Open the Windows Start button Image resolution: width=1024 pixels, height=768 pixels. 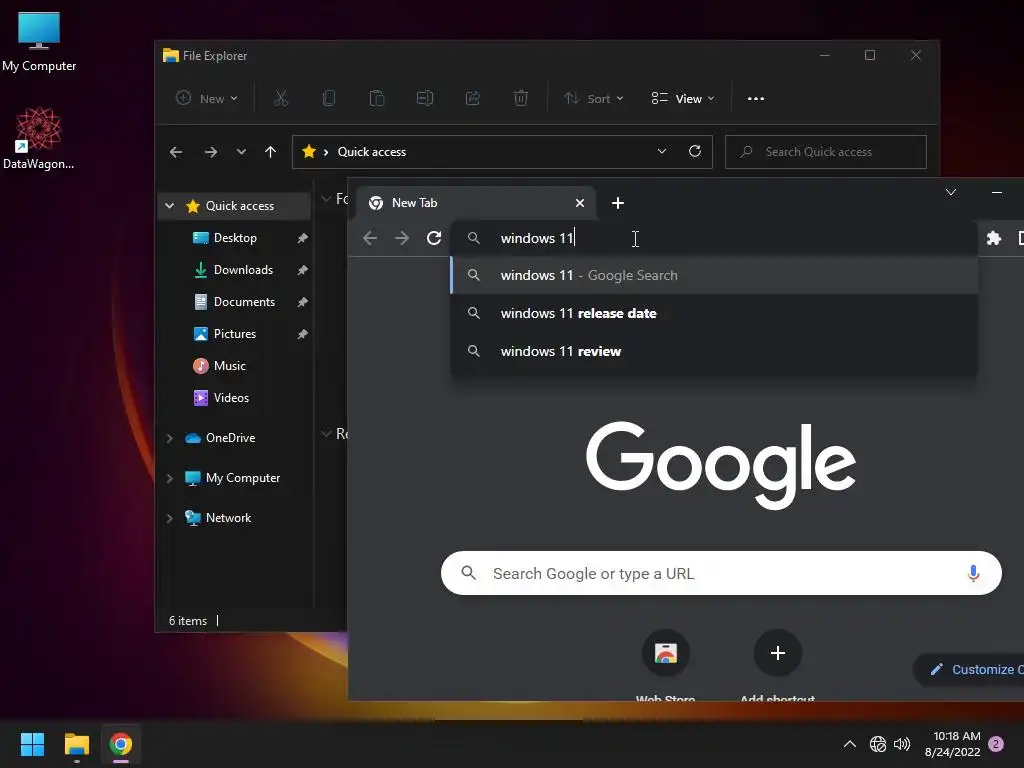click(32, 744)
